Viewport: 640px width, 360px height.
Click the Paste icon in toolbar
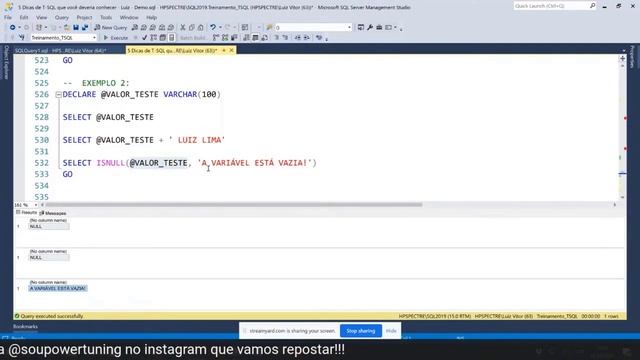click(200, 27)
